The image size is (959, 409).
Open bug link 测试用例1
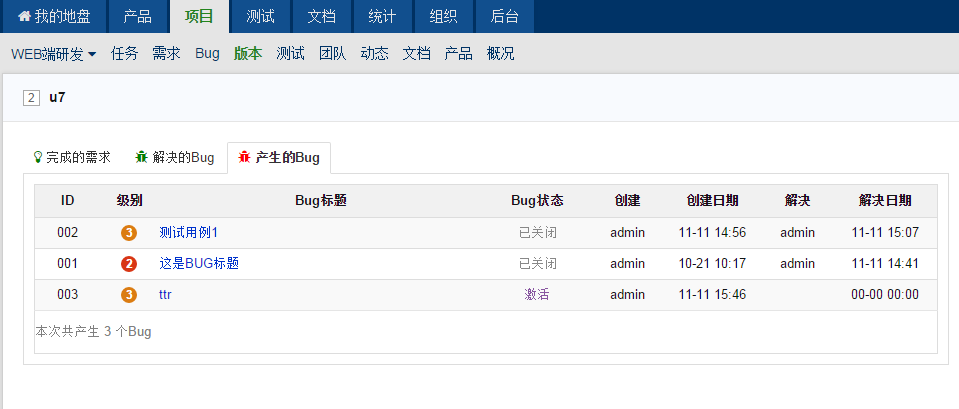click(x=188, y=233)
